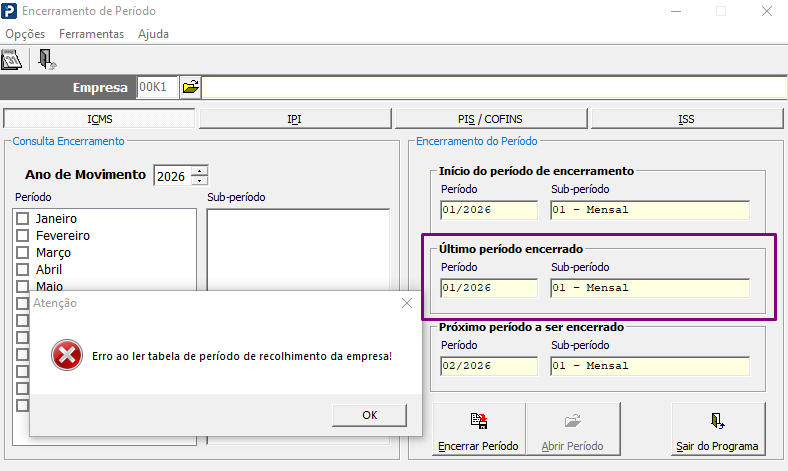Switch to the ISS tab

[686, 119]
